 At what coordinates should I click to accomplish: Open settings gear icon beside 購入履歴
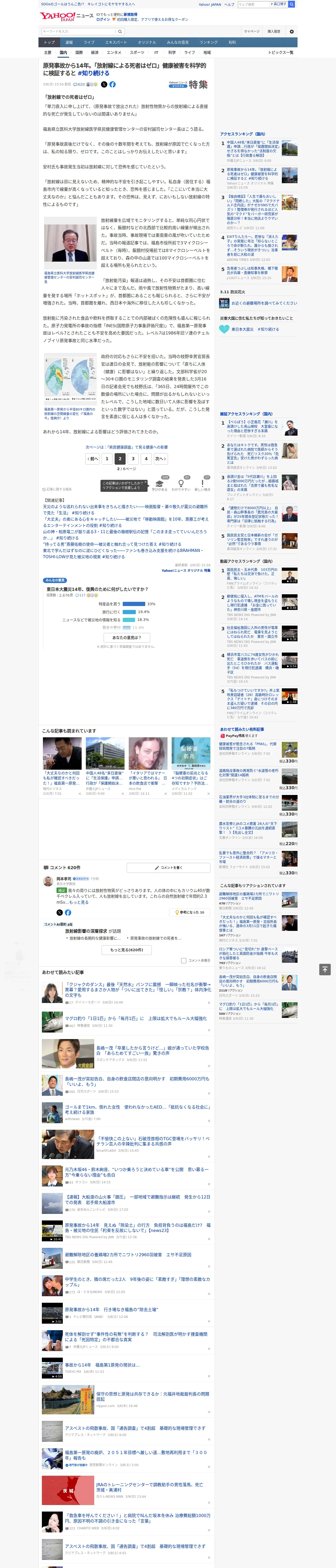click(292, 32)
